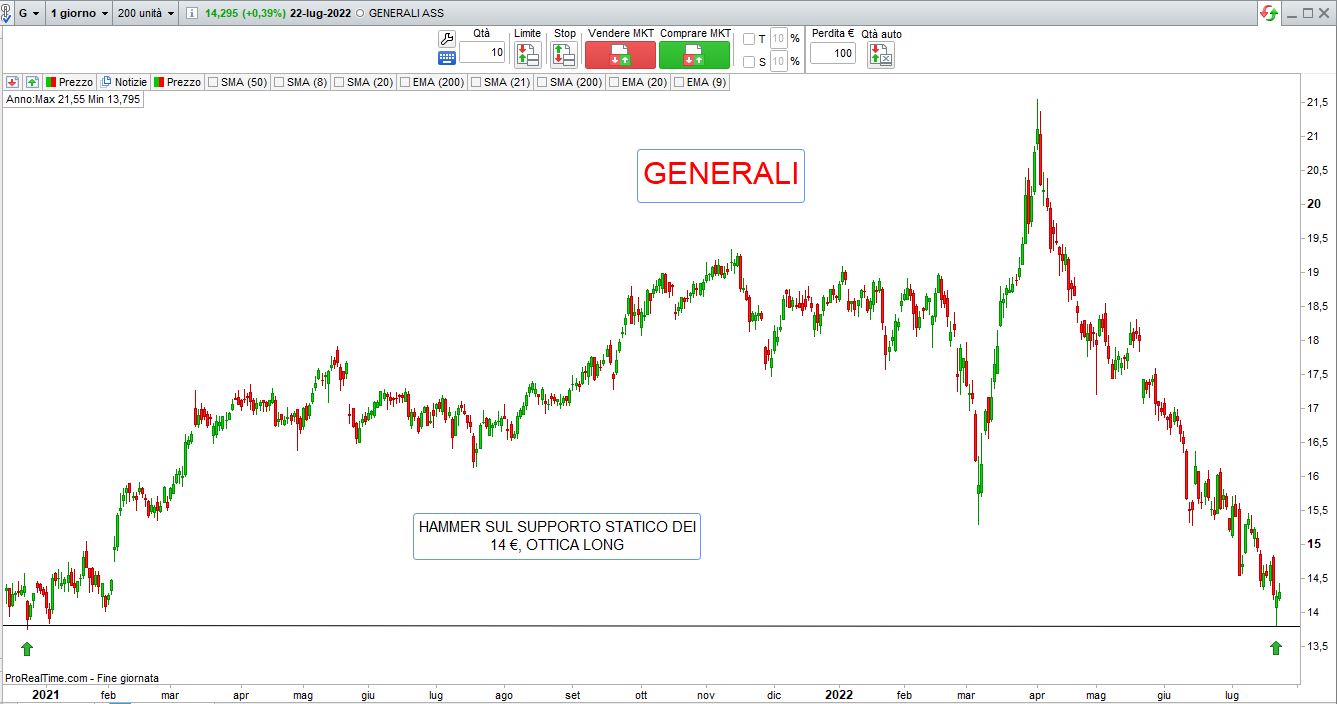
Task: Click the green Comprare MKT button
Action: pyautogui.click(x=694, y=55)
